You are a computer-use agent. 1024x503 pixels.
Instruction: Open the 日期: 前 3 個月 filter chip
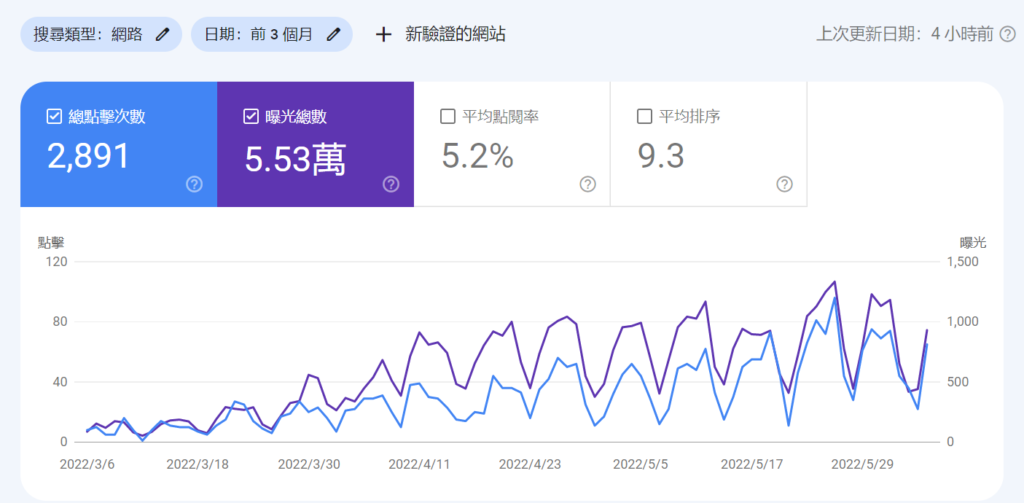coord(258,34)
